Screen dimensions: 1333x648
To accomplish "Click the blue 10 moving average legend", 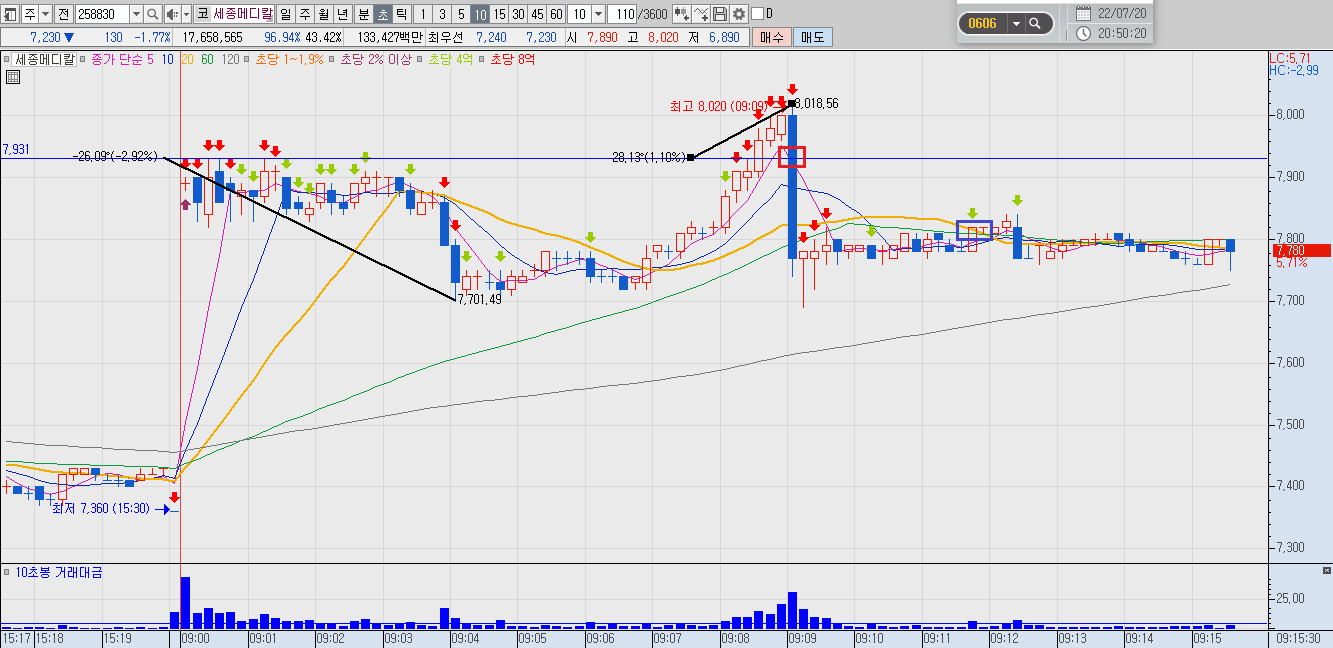I will point(167,59).
